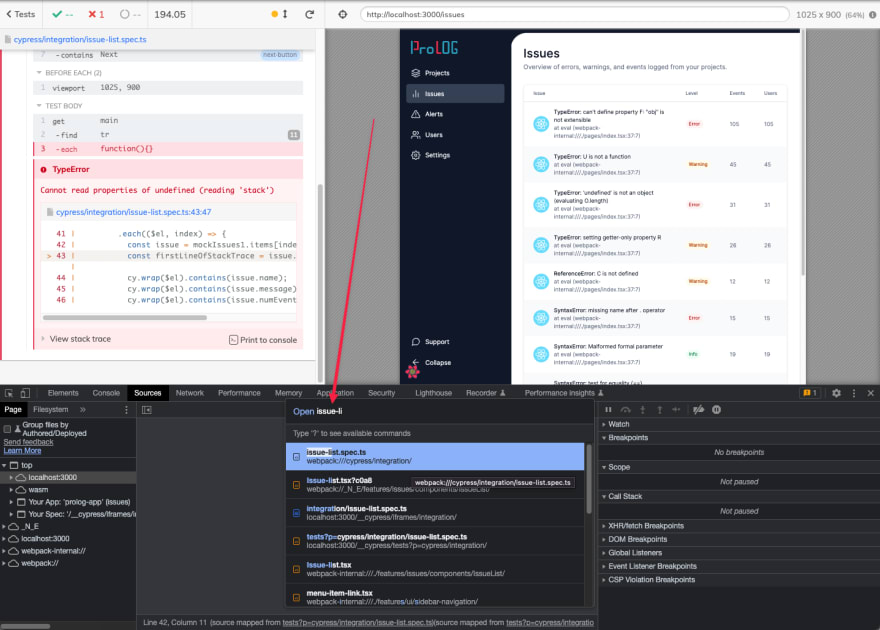Switch to the Elements tab
880x630 pixels.
pos(63,393)
